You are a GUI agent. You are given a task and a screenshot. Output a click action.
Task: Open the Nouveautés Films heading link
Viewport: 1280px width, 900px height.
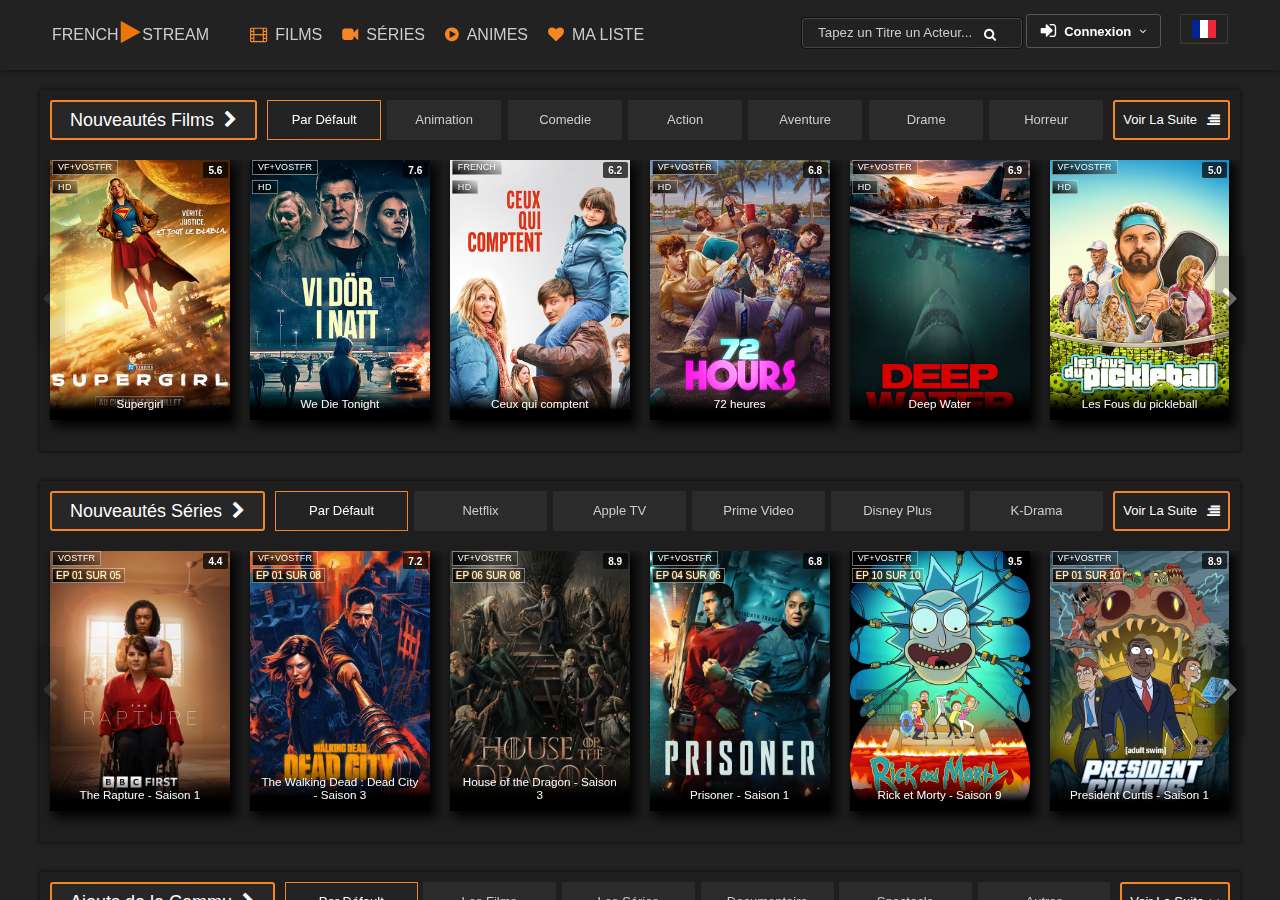(x=153, y=120)
